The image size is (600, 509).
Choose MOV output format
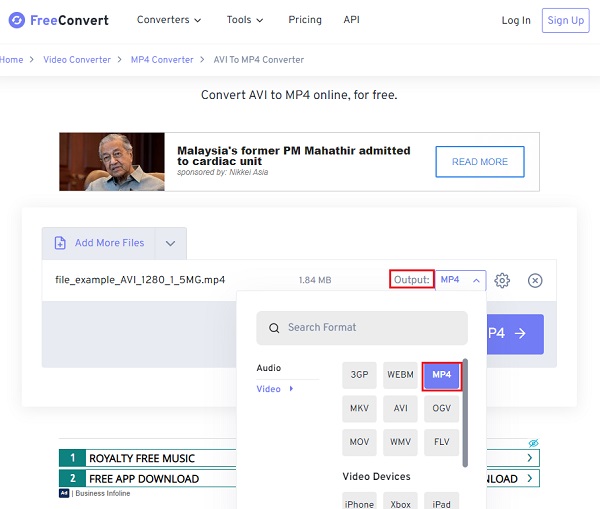(x=359, y=442)
